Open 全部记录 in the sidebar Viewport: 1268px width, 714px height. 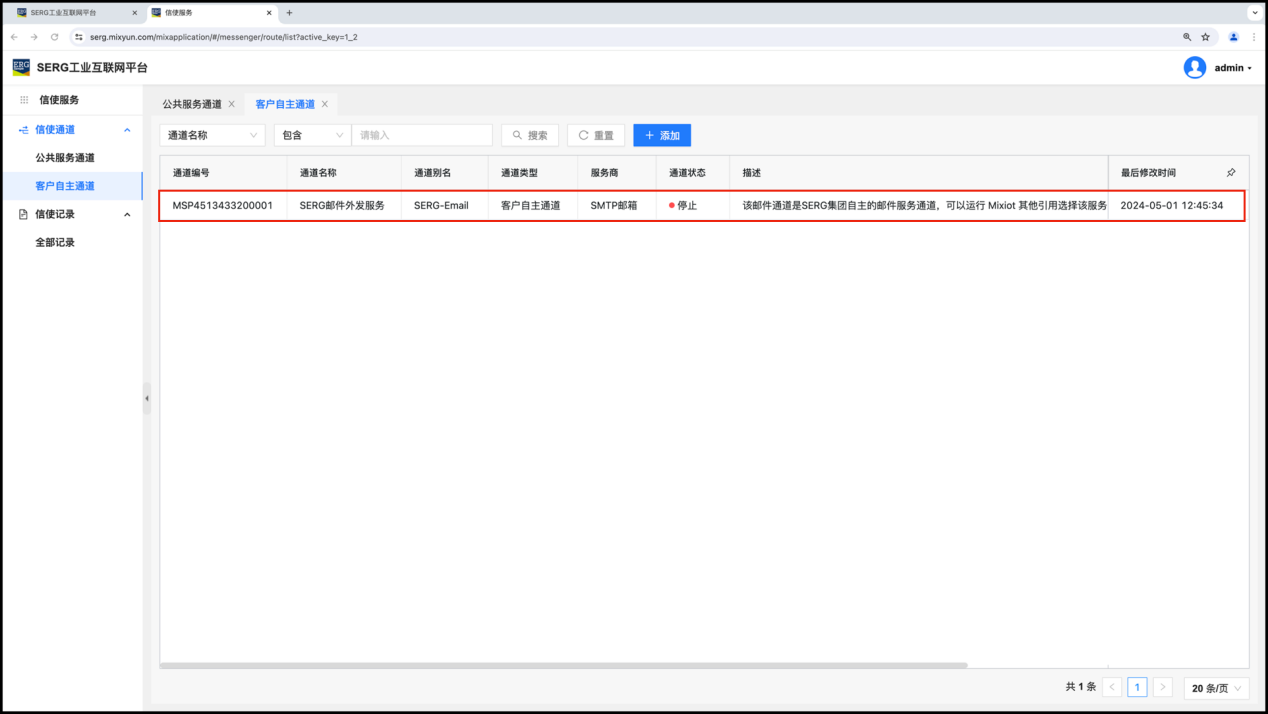55,242
